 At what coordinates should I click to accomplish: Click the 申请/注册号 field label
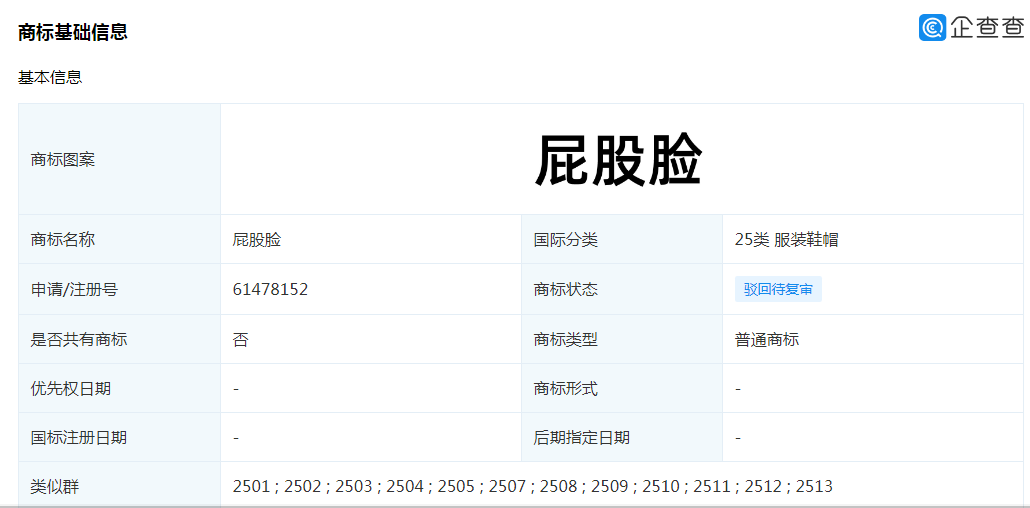pos(74,290)
